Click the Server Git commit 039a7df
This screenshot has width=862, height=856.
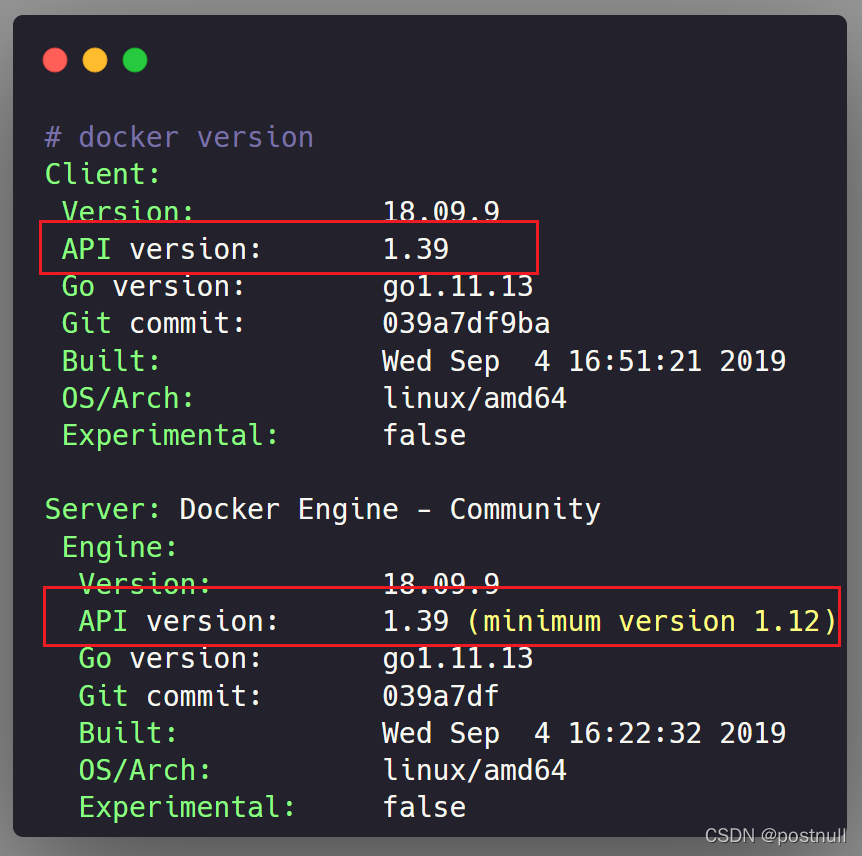(441, 695)
